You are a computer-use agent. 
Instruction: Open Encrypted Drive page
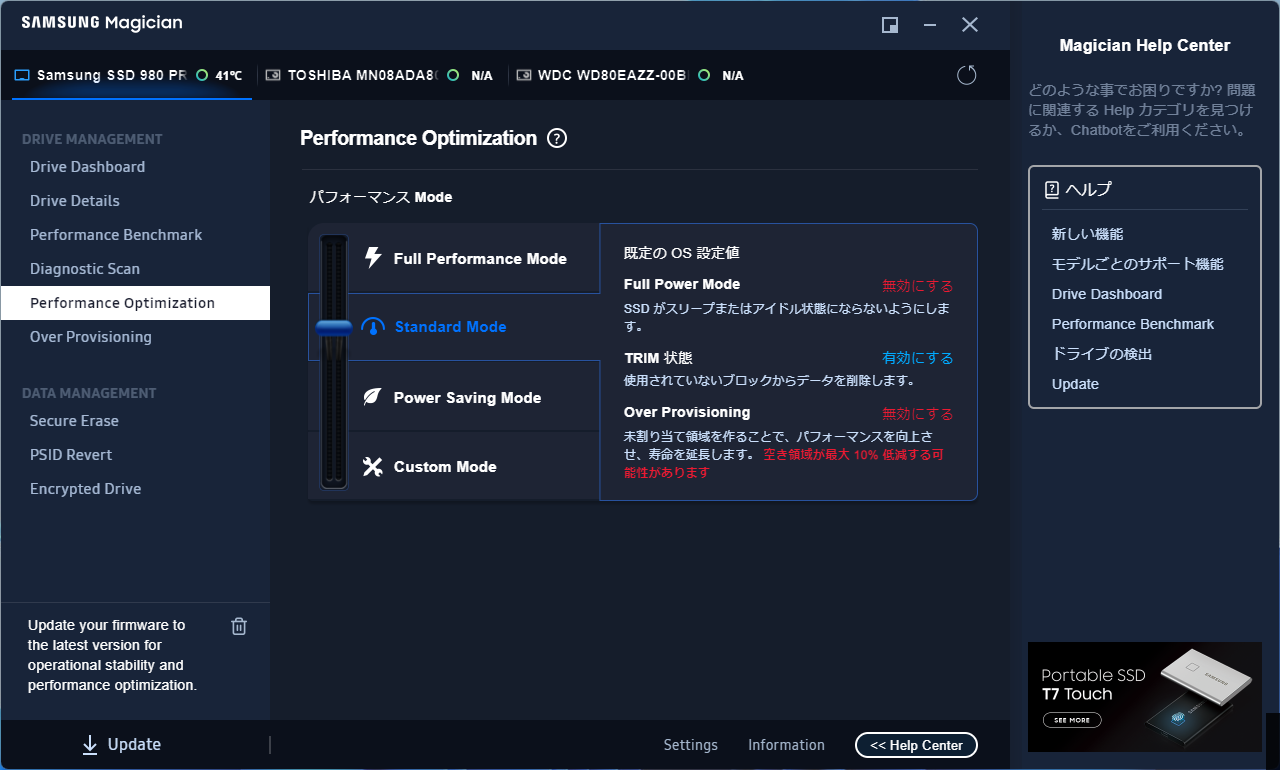click(x=85, y=489)
